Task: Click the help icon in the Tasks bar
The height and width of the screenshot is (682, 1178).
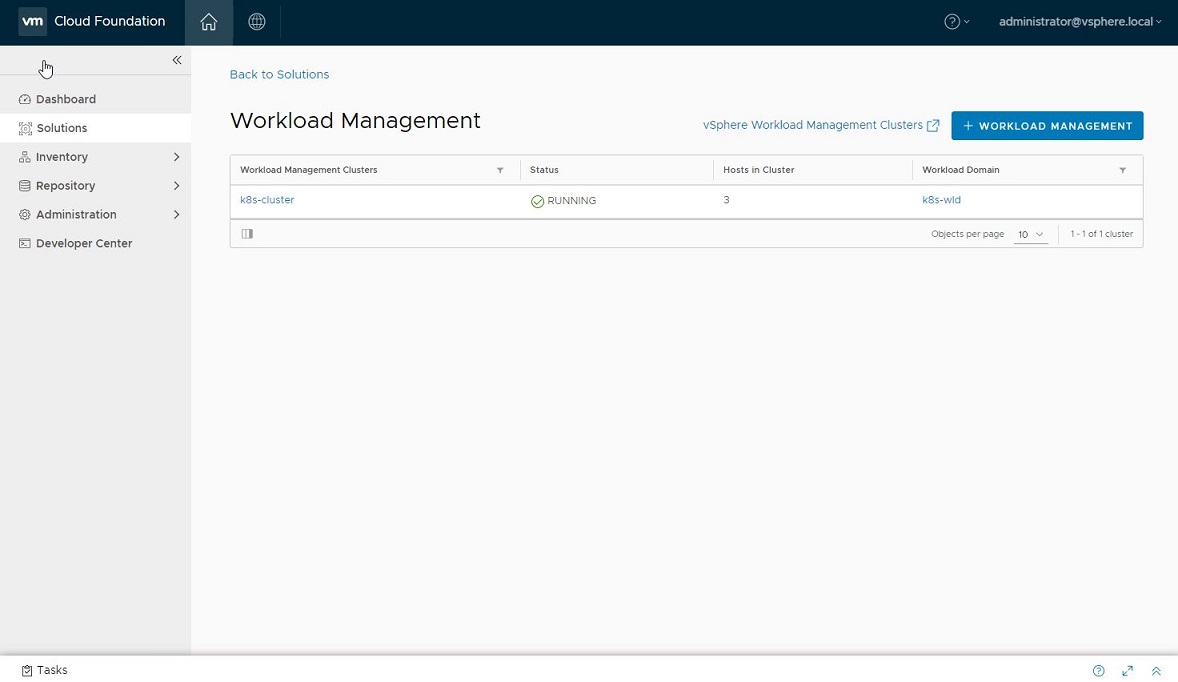Action: coord(1098,671)
